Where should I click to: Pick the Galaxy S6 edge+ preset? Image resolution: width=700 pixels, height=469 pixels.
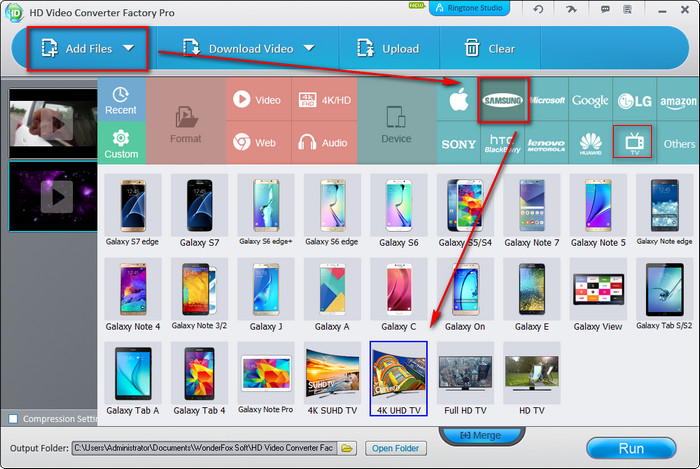point(266,211)
